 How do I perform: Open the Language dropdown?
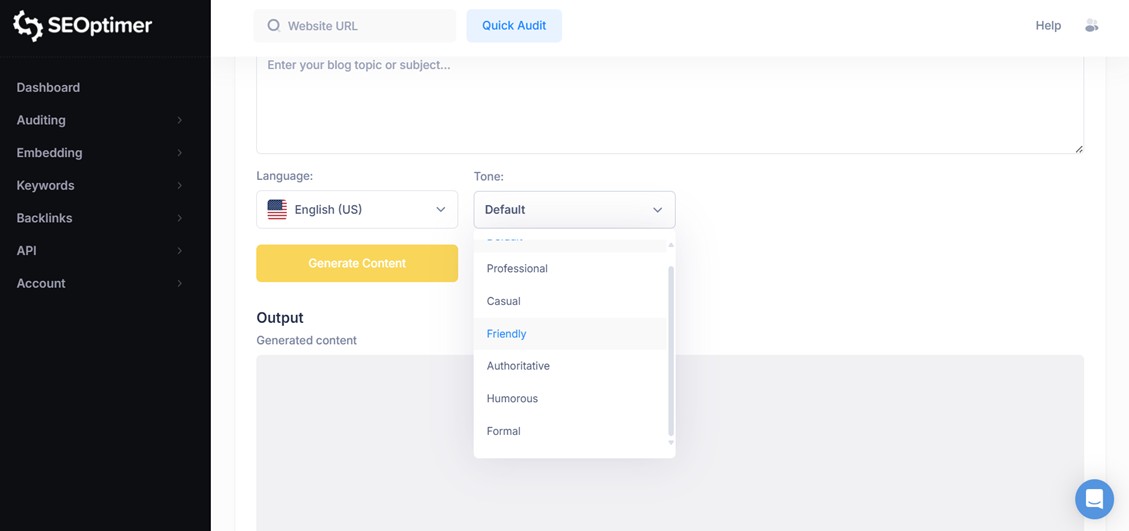357,210
